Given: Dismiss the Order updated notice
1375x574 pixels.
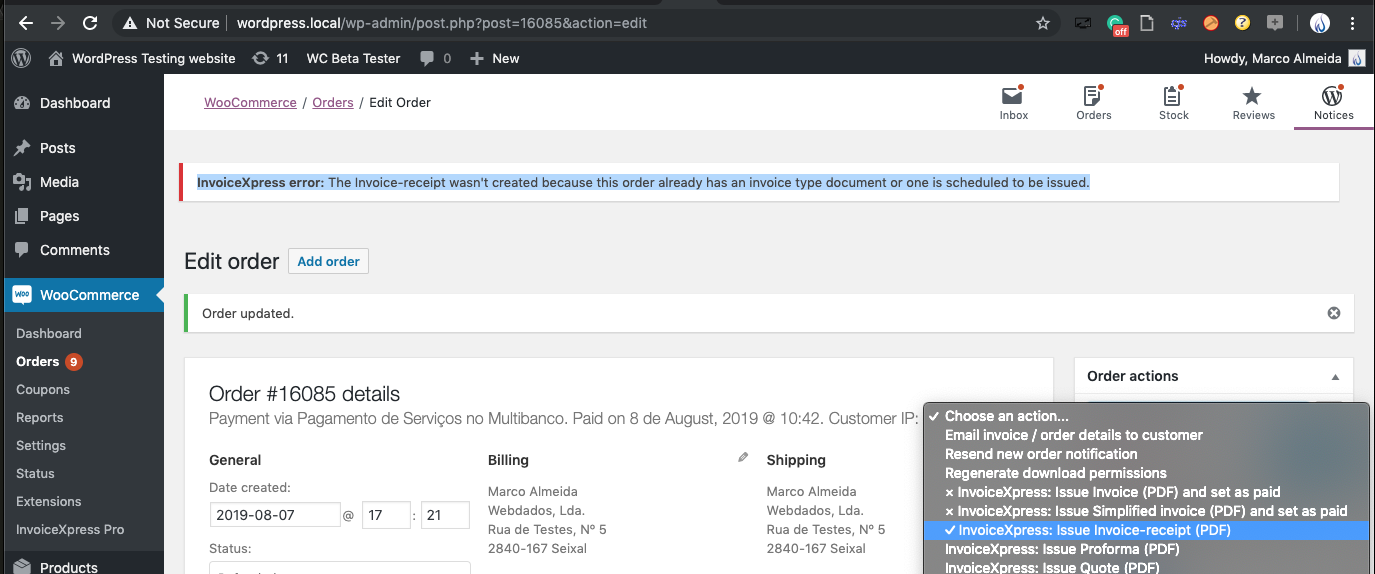Looking at the screenshot, I should [1333, 313].
